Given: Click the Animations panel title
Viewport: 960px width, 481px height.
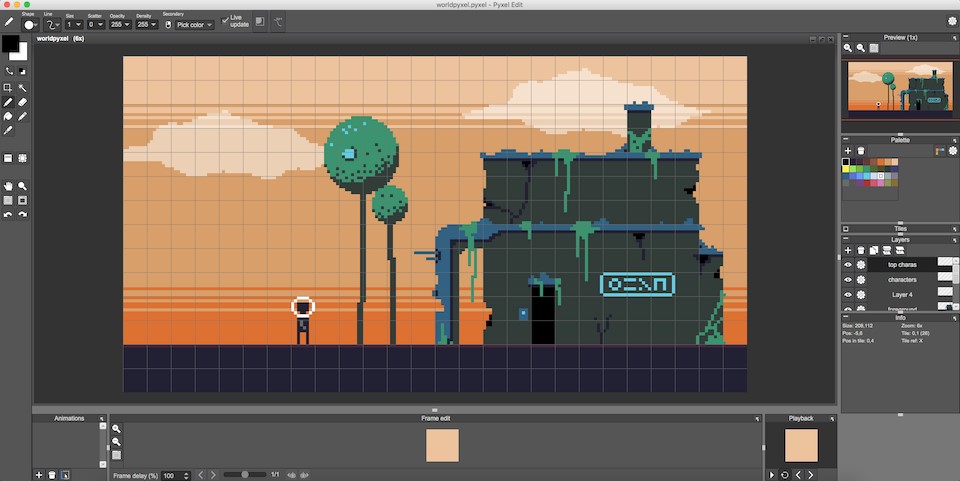Looking at the screenshot, I should coord(69,419).
